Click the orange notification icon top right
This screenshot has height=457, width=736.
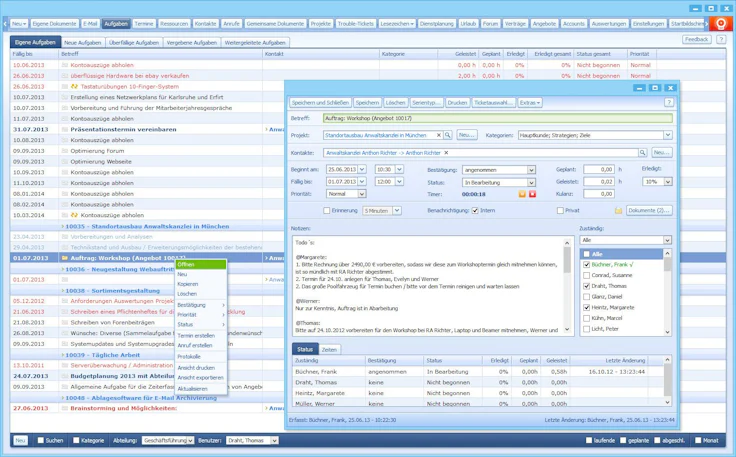(720, 23)
